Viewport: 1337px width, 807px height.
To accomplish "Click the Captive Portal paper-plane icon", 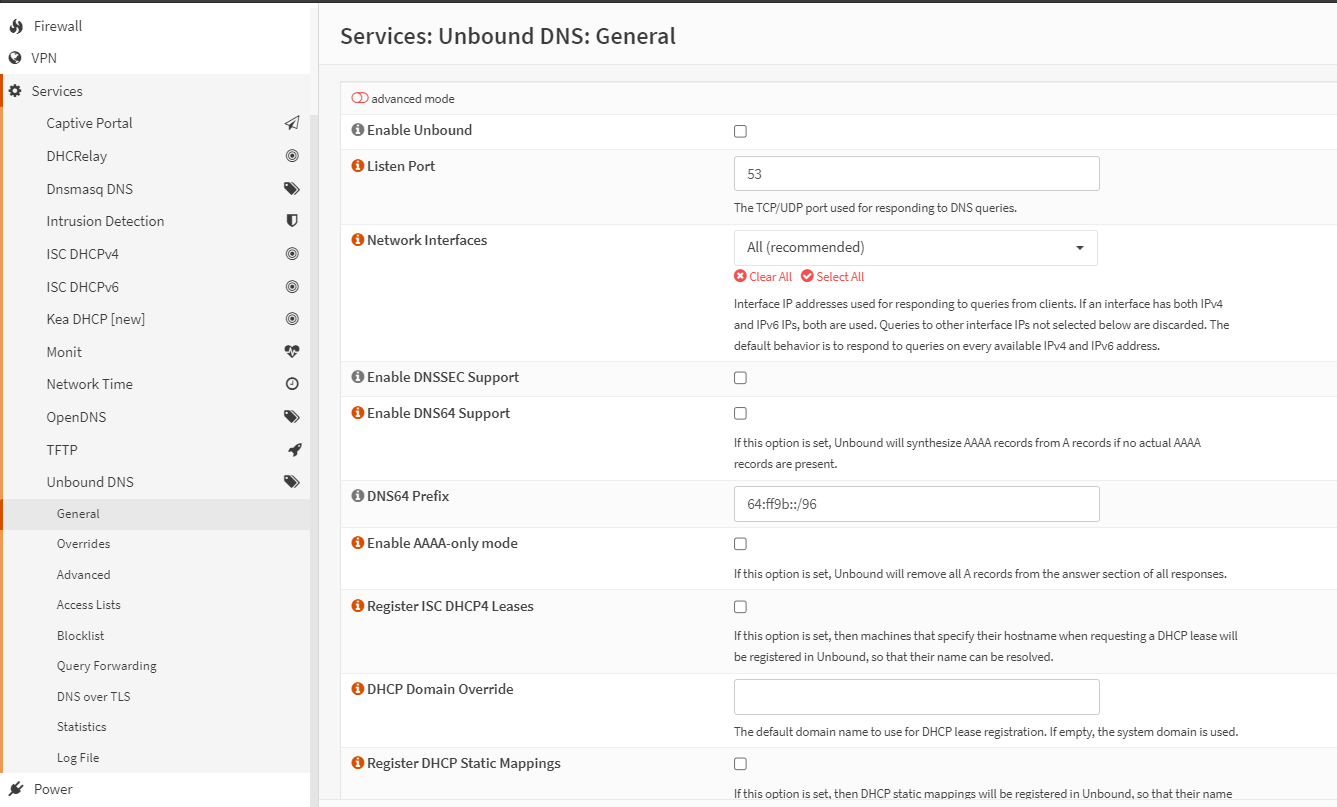I will click(x=292, y=123).
